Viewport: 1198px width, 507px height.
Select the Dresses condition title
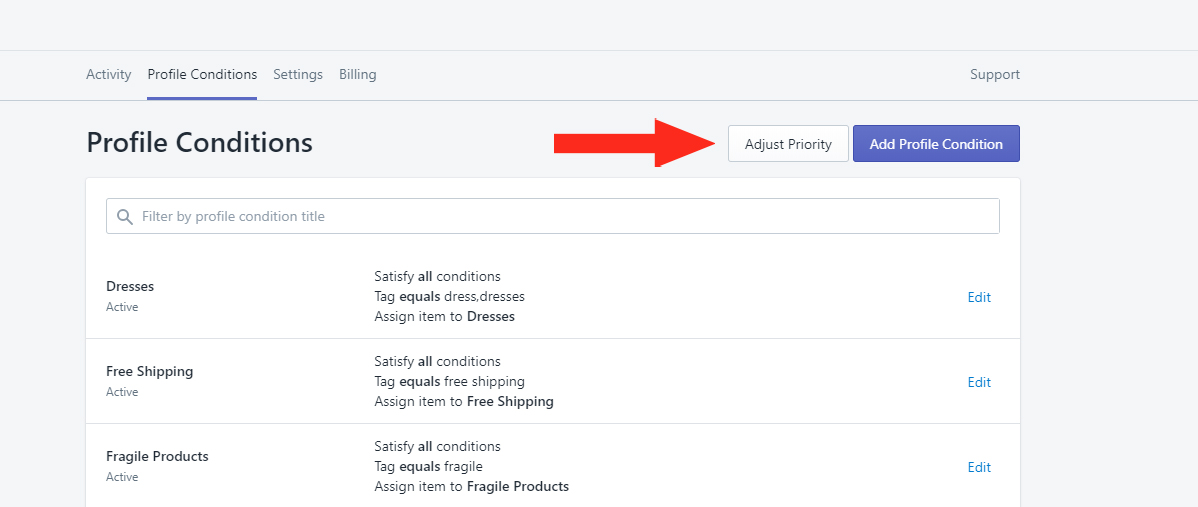coord(130,286)
